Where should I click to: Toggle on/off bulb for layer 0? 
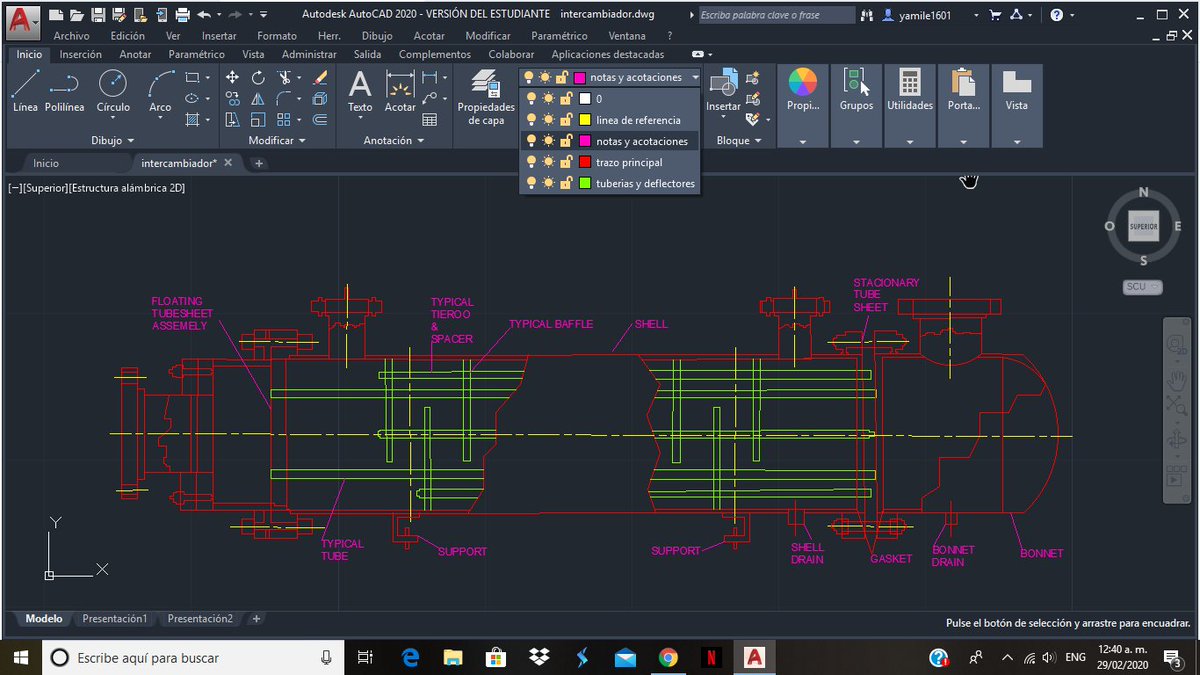point(531,99)
